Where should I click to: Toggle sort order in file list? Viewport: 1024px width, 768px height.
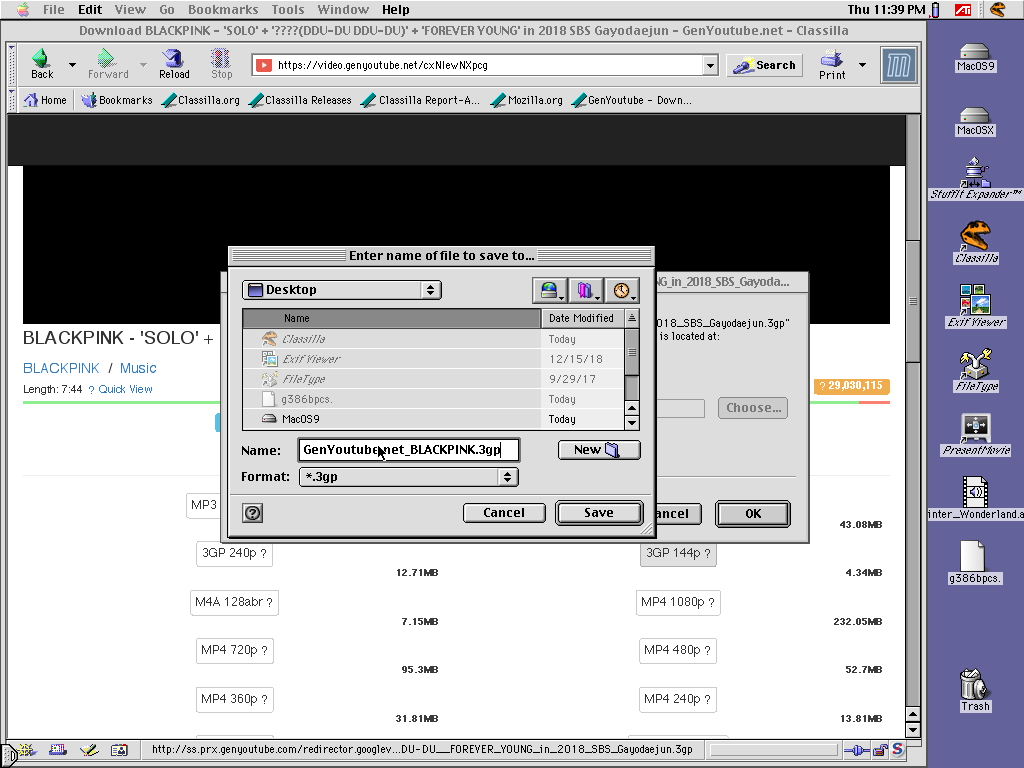coord(632,318)
